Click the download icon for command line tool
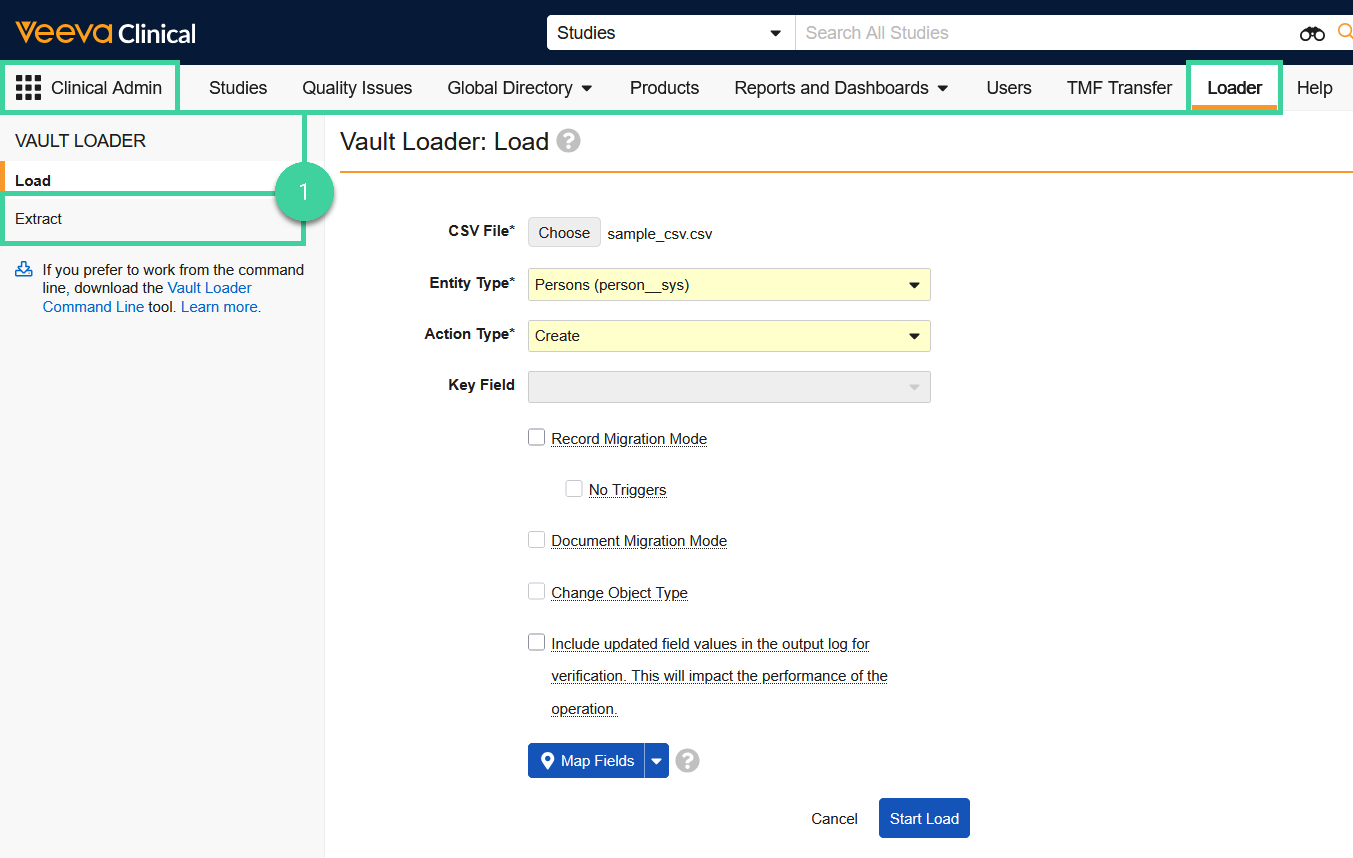 click(x=24, y=270)
